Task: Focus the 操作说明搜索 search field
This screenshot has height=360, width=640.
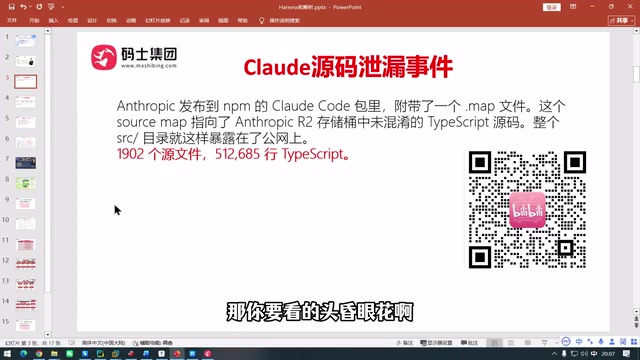Action: click(x=284, y=20)
